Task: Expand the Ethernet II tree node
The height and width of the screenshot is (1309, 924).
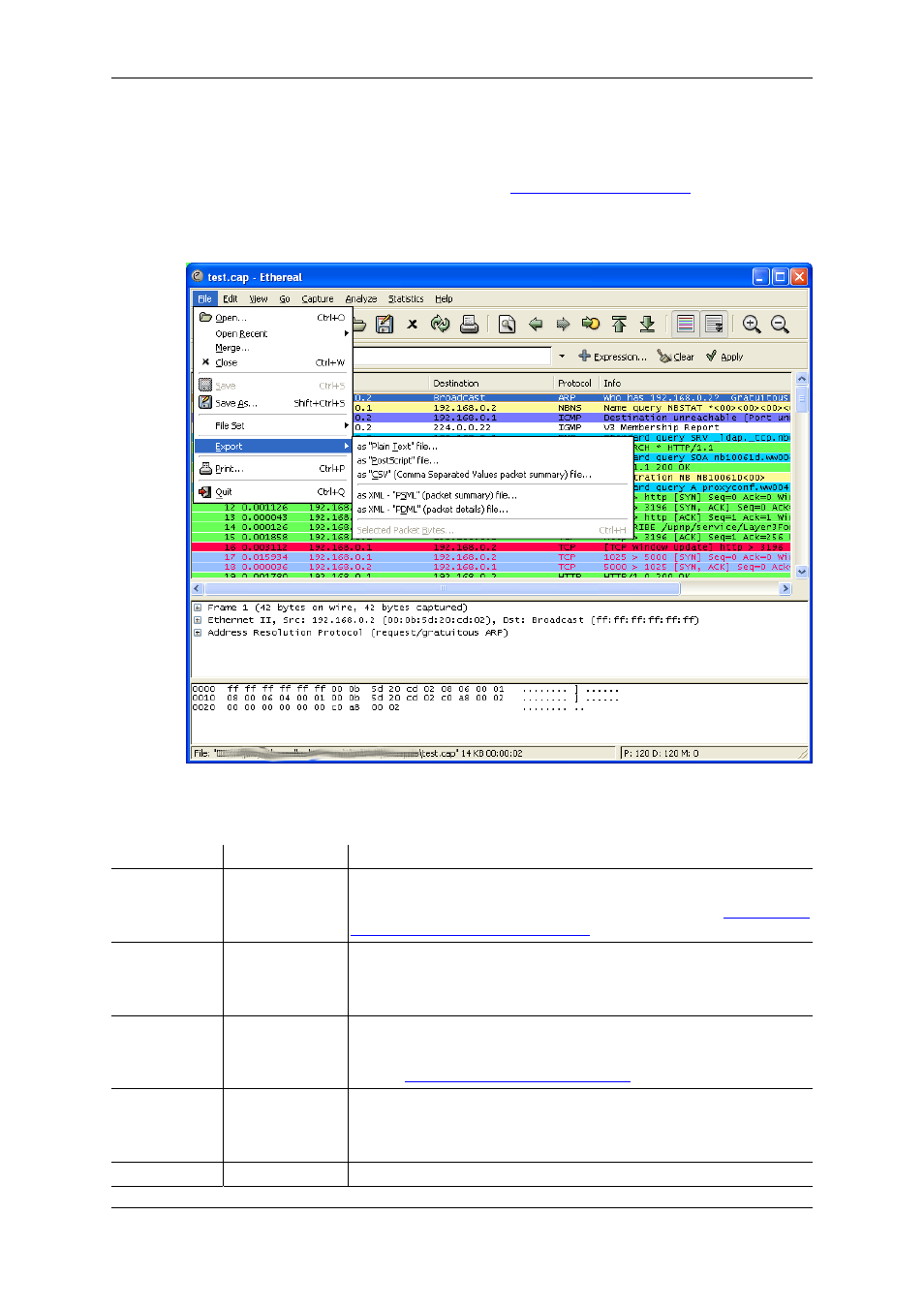Action: pos(198,620)
